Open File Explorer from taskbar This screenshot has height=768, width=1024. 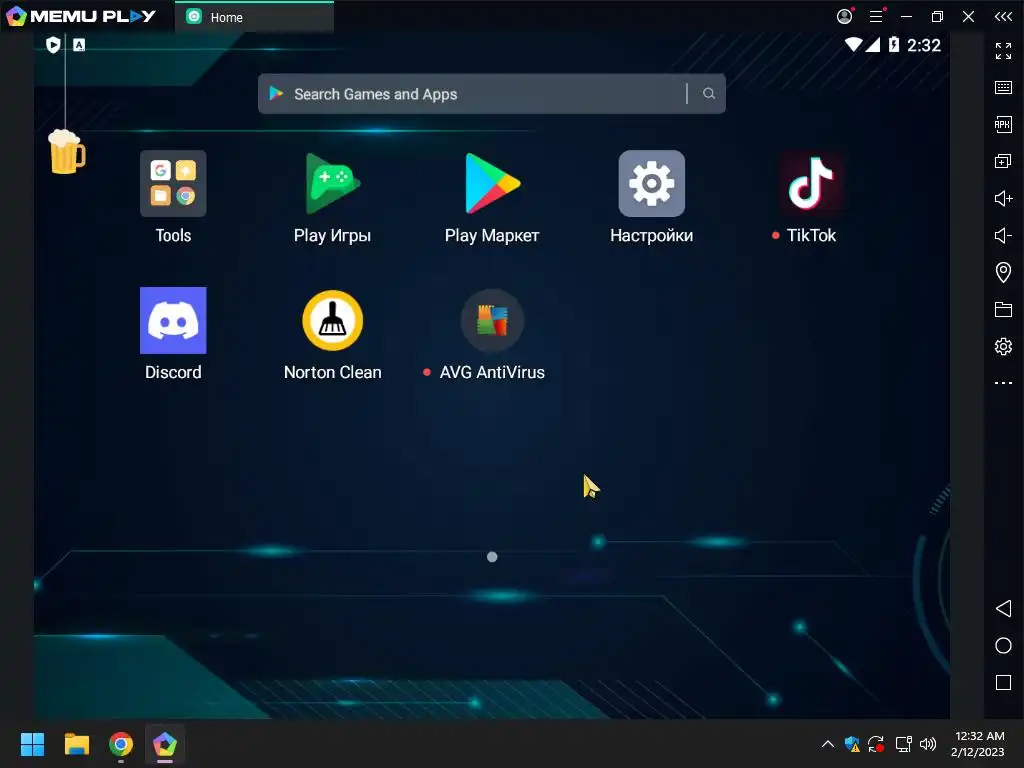pyautogui.click(x=76, y=744)
